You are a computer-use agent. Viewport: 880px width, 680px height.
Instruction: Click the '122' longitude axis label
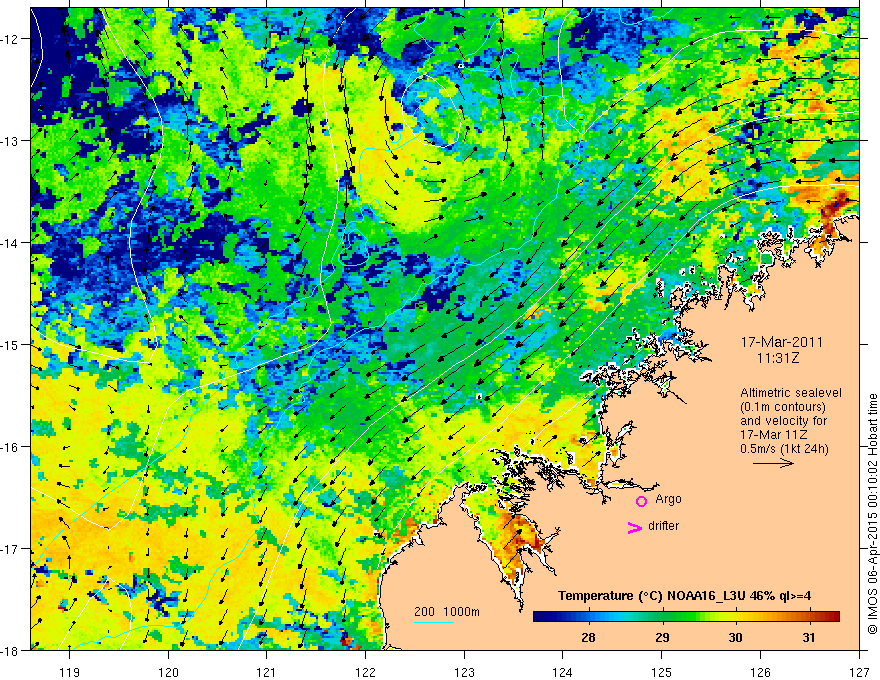pyautogui.click(x=365, y=672)
